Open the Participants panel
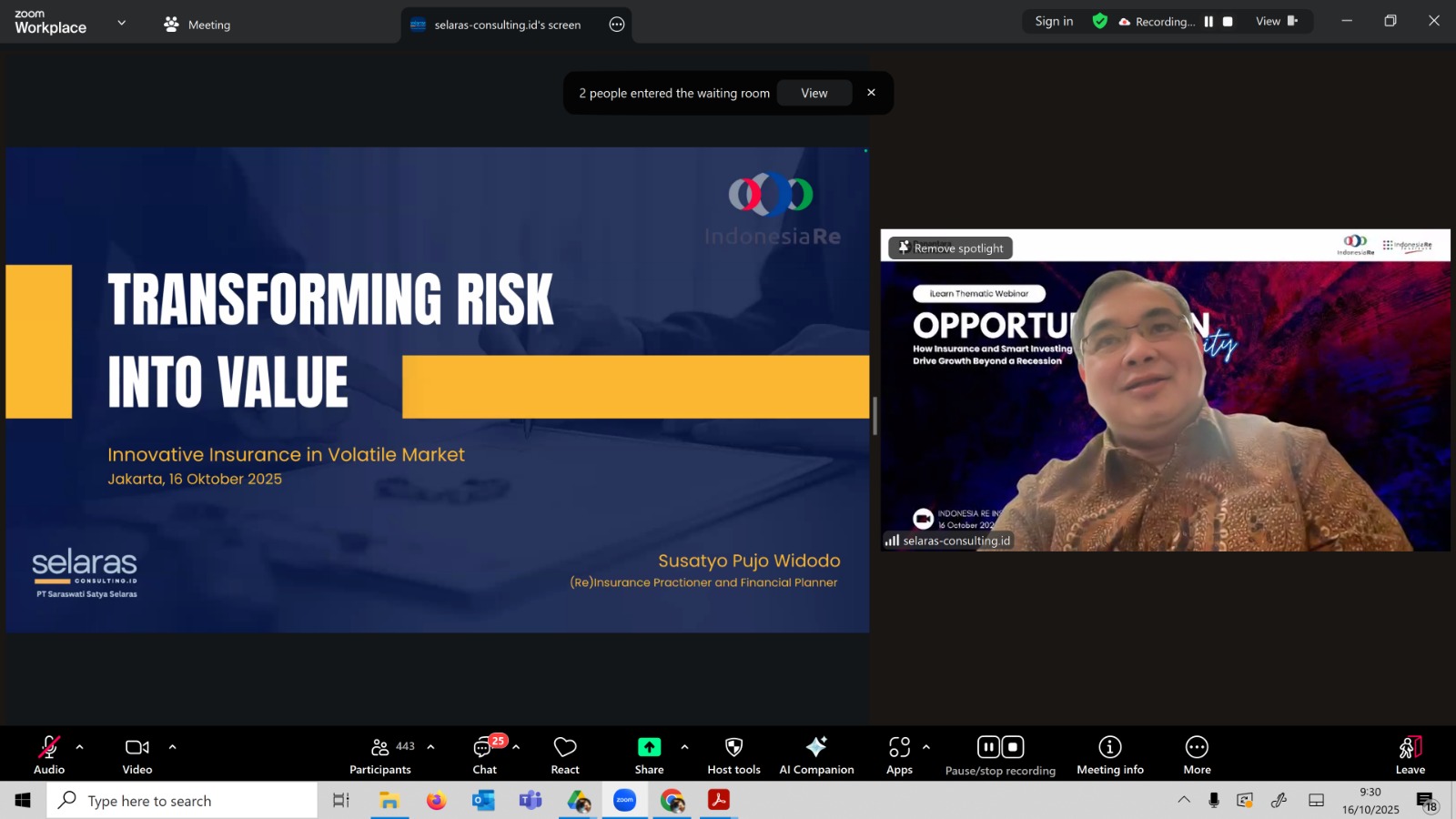The width and height of the screenshot is (1456, 819). tap(380, 755)
